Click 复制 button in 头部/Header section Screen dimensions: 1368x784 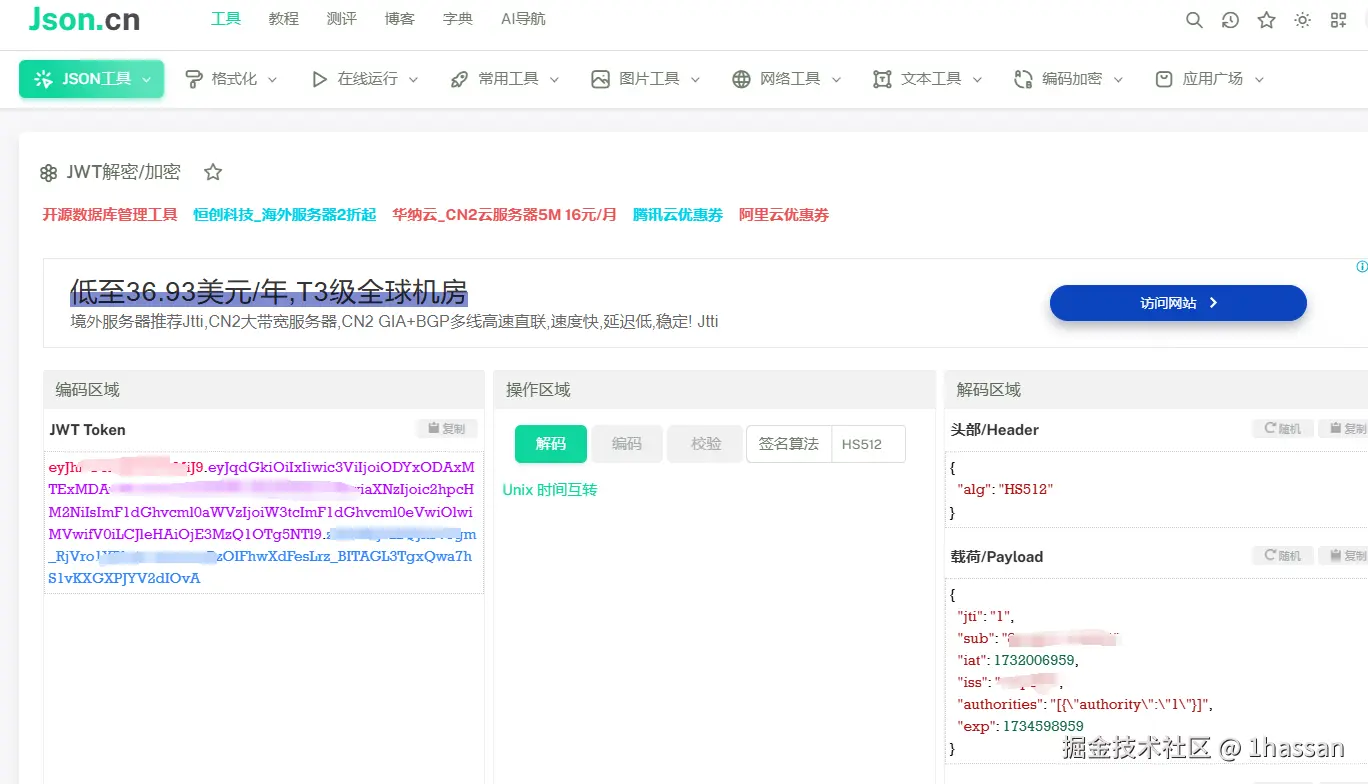point(1344,429)
